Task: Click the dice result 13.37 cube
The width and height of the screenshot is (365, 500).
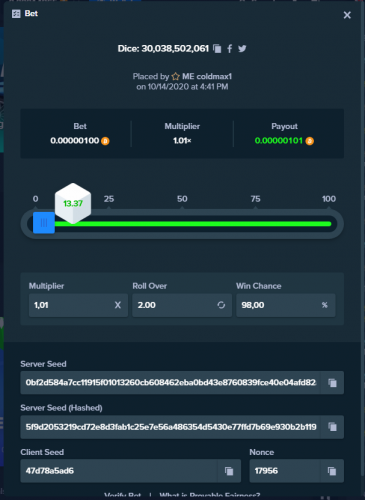Action: (x=73, y=203)
